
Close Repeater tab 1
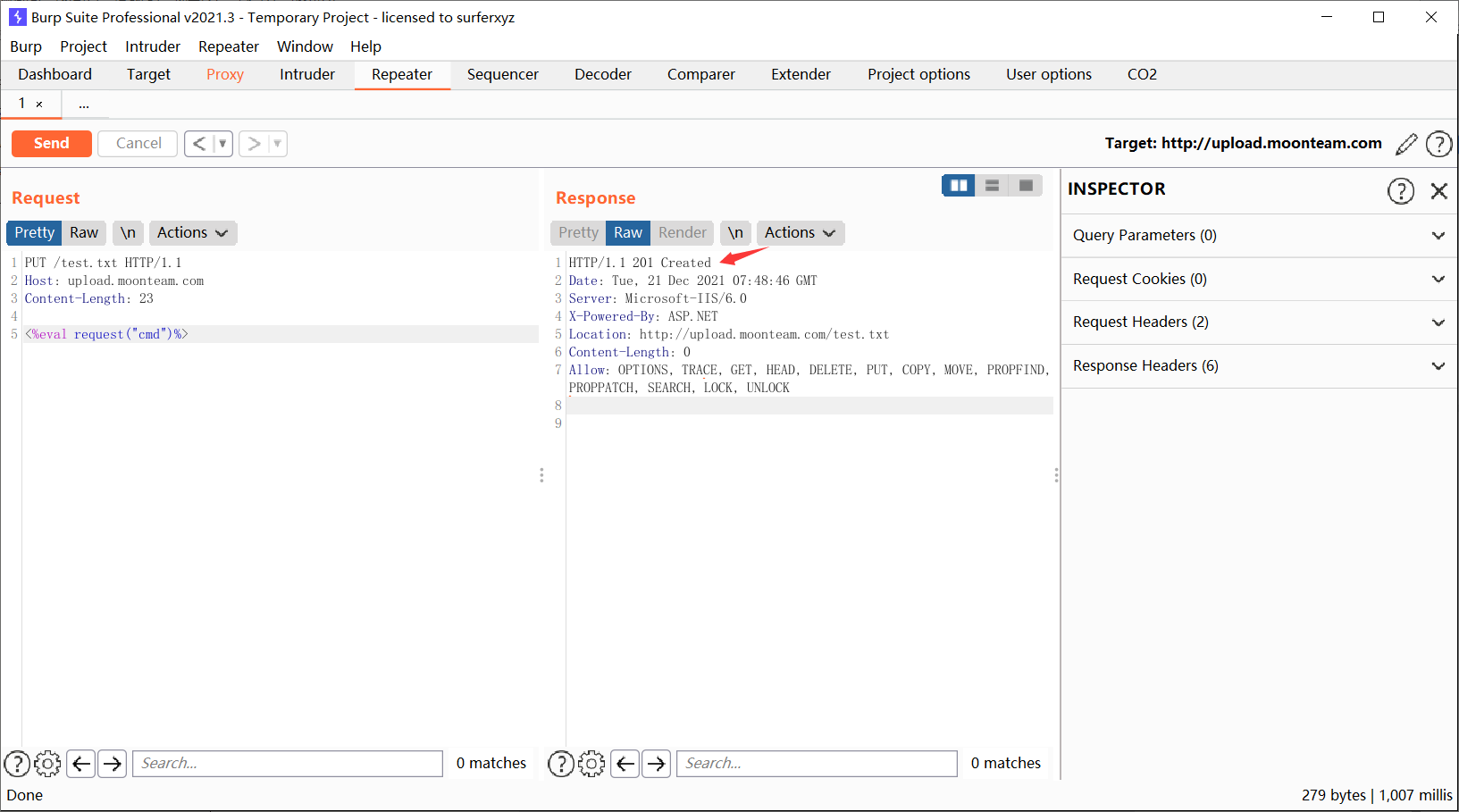click(x=39, y=105)
